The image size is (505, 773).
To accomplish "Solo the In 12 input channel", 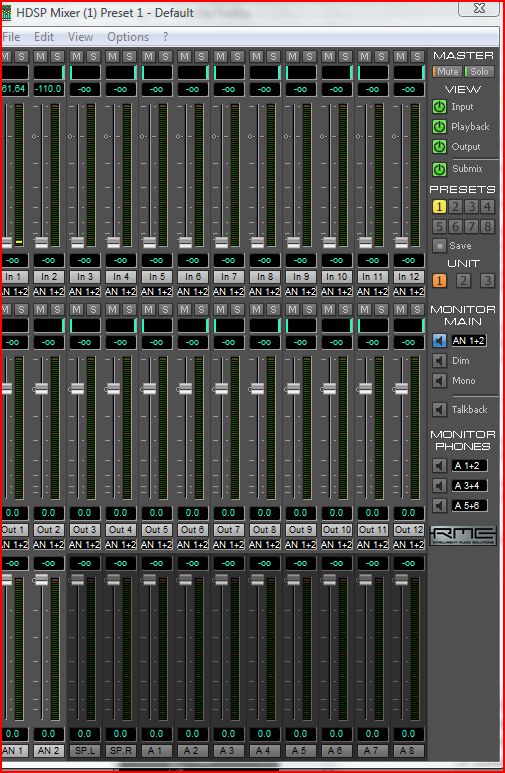I will [417, 56].
